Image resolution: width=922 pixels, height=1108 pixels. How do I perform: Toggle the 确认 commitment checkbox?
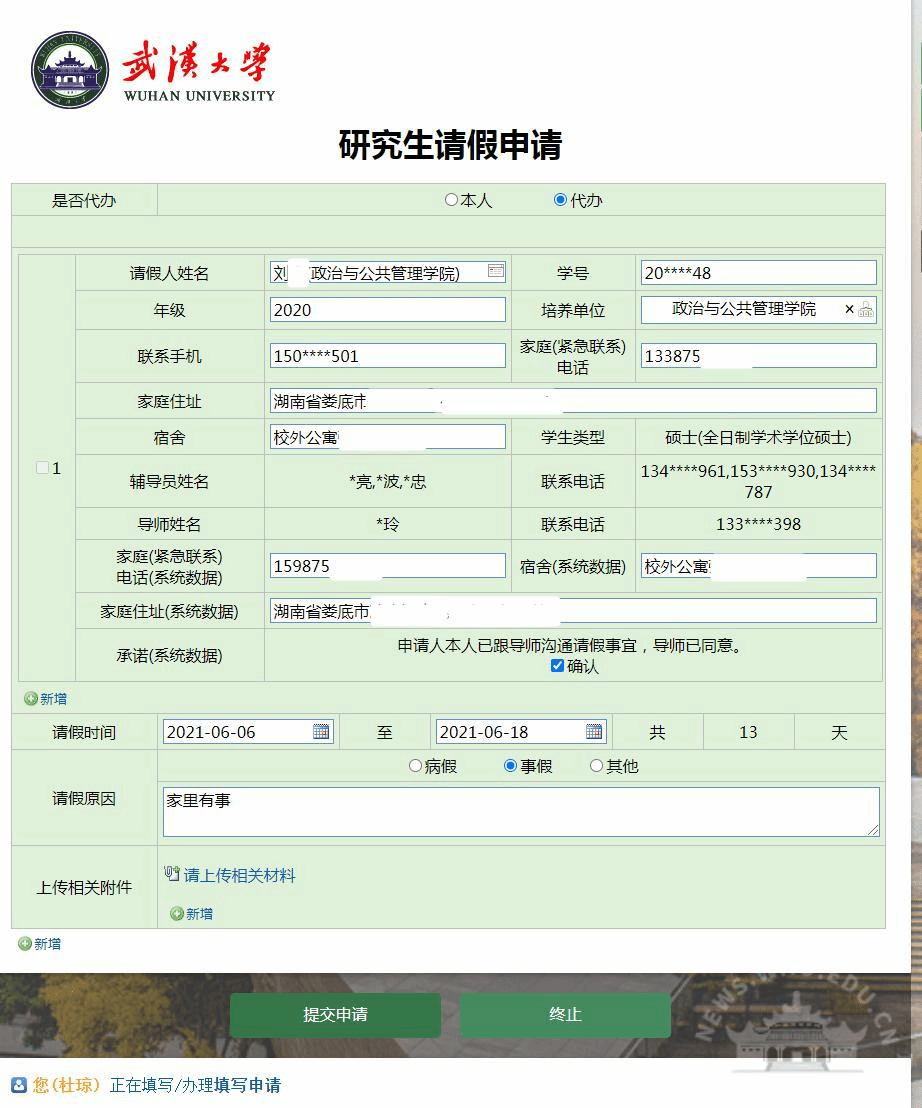(x=557, y=666)
